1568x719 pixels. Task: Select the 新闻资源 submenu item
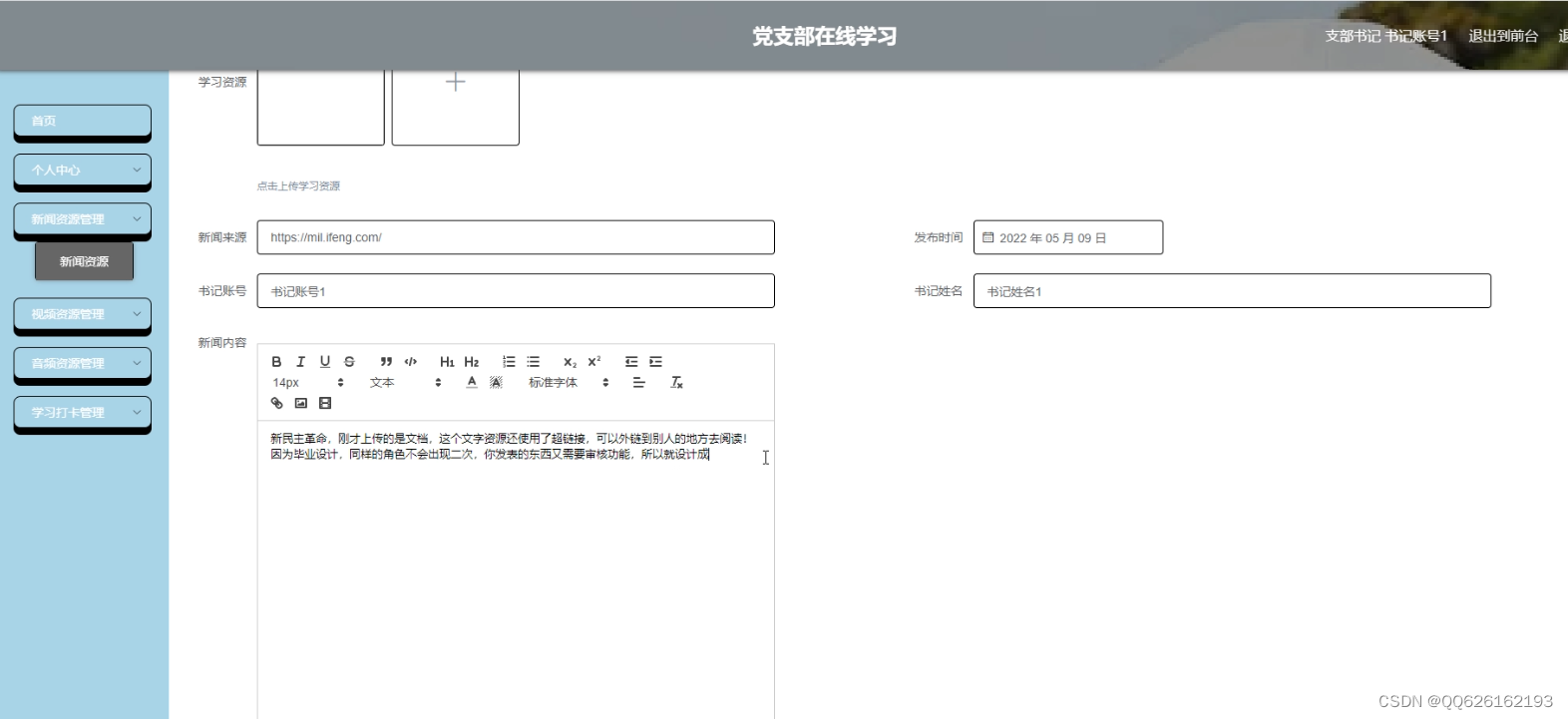pos(84,261)
